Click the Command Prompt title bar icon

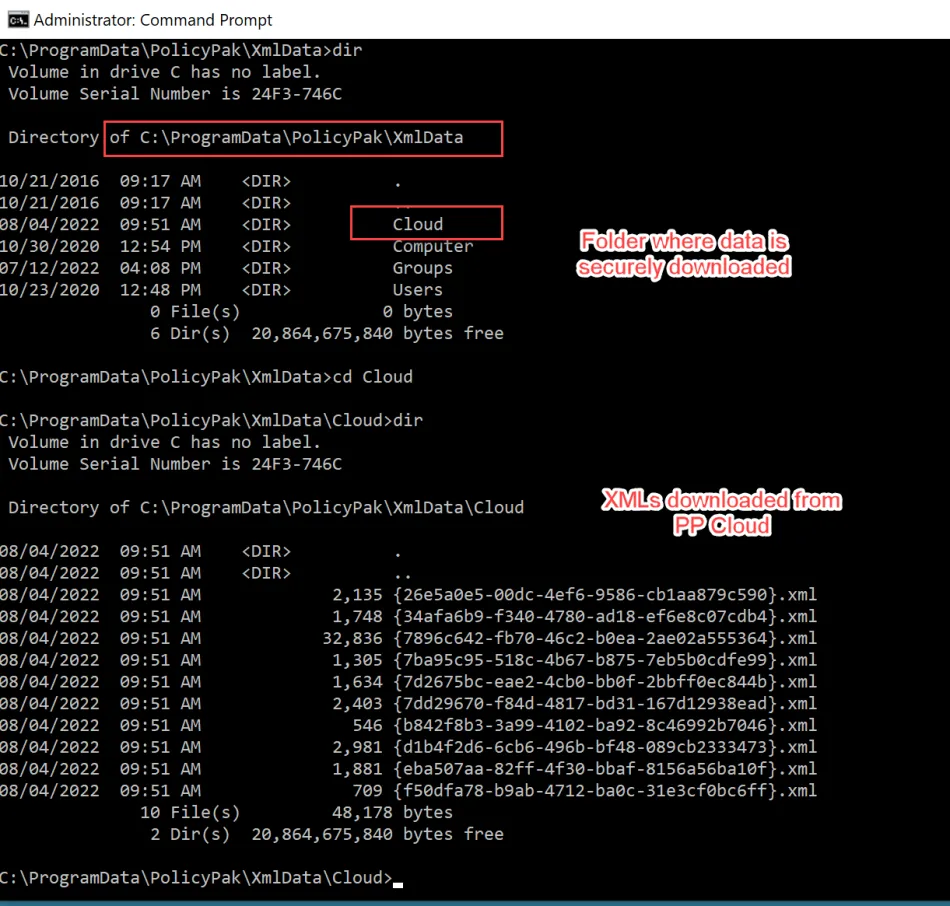(x=18, y=20)
